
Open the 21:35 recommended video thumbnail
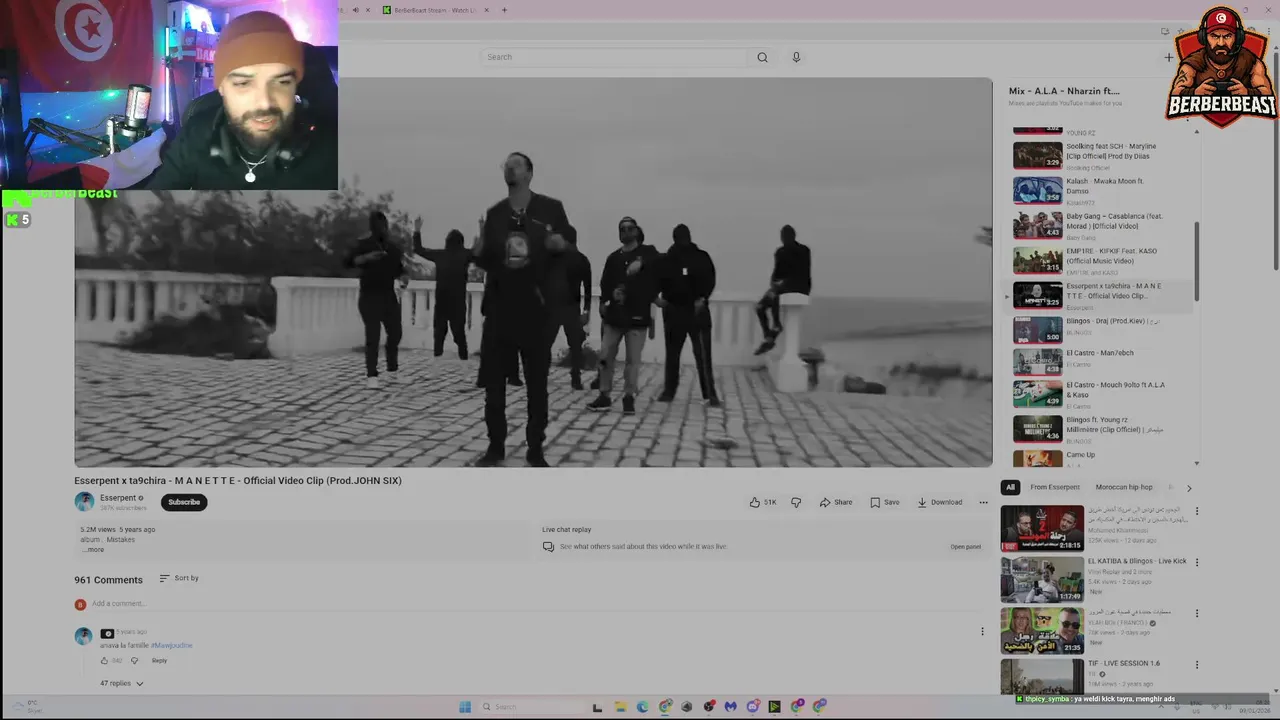(x=1042, y=630)
